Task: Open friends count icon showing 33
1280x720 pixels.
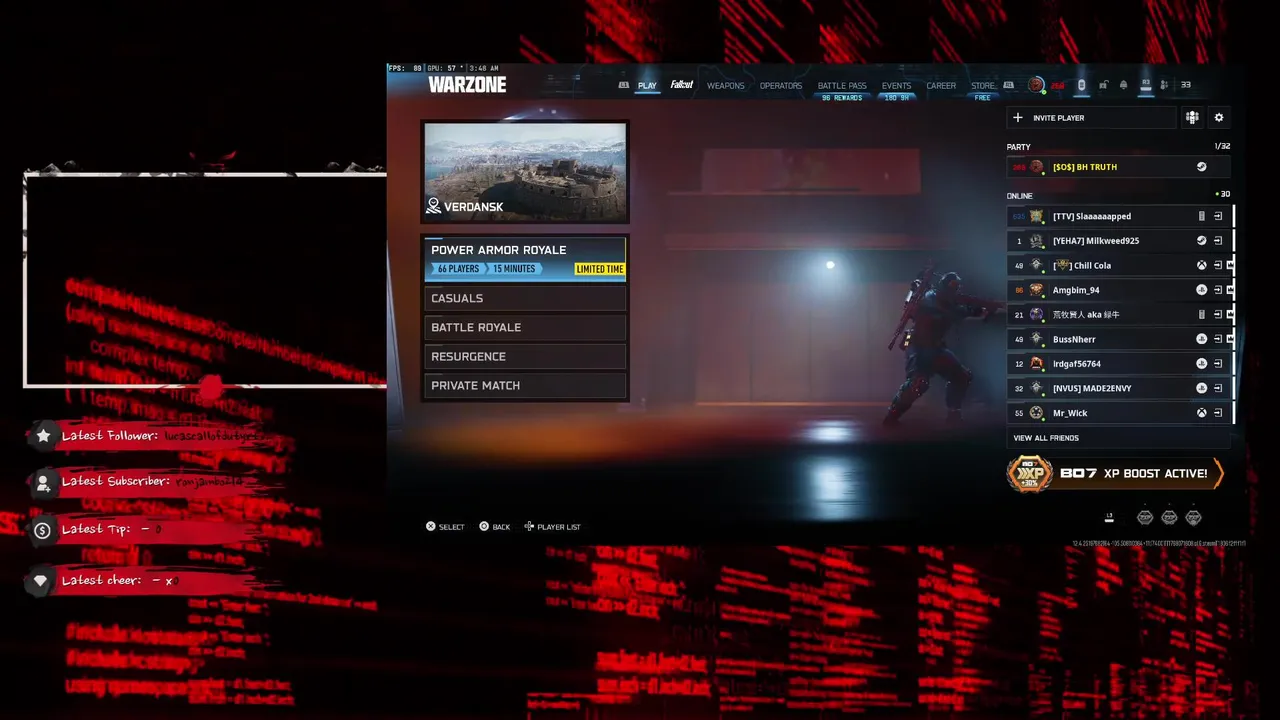Action: point(1177,85)
